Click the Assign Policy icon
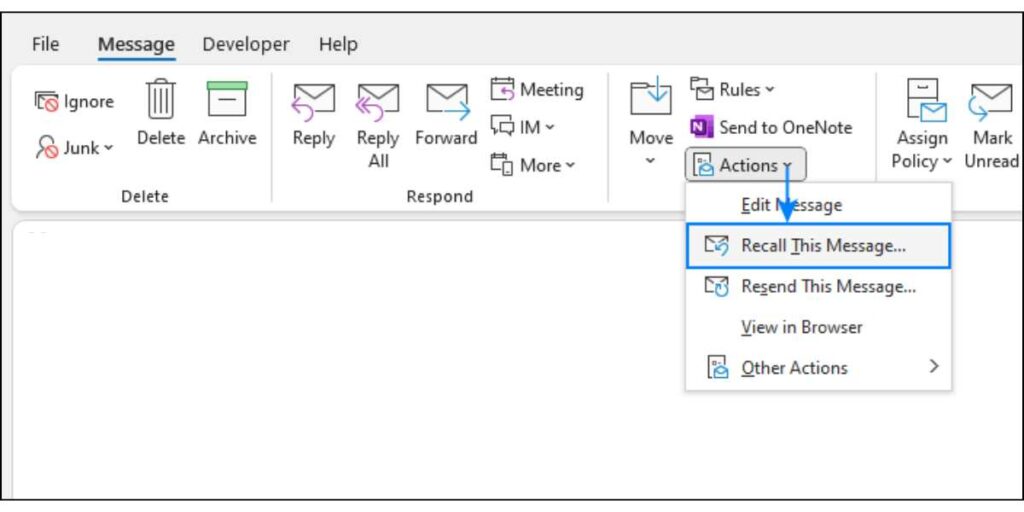 pos(927,101)
